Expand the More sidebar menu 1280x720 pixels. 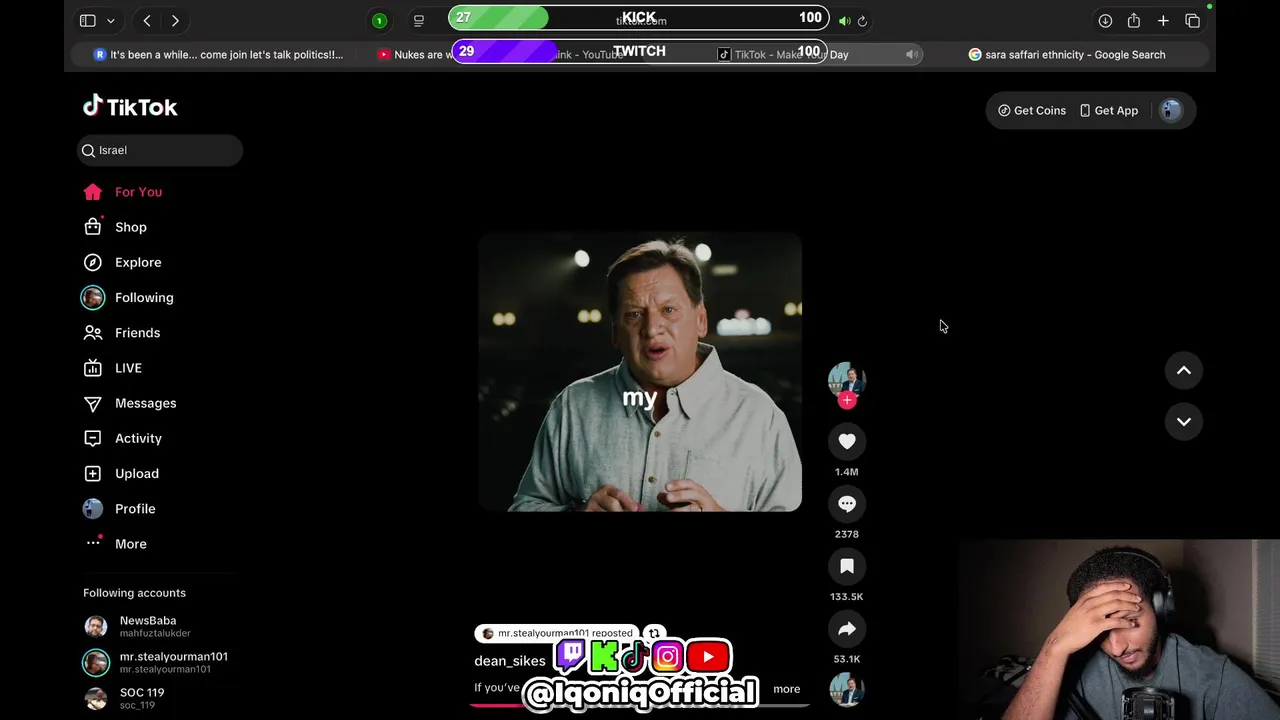coord(130,544)
